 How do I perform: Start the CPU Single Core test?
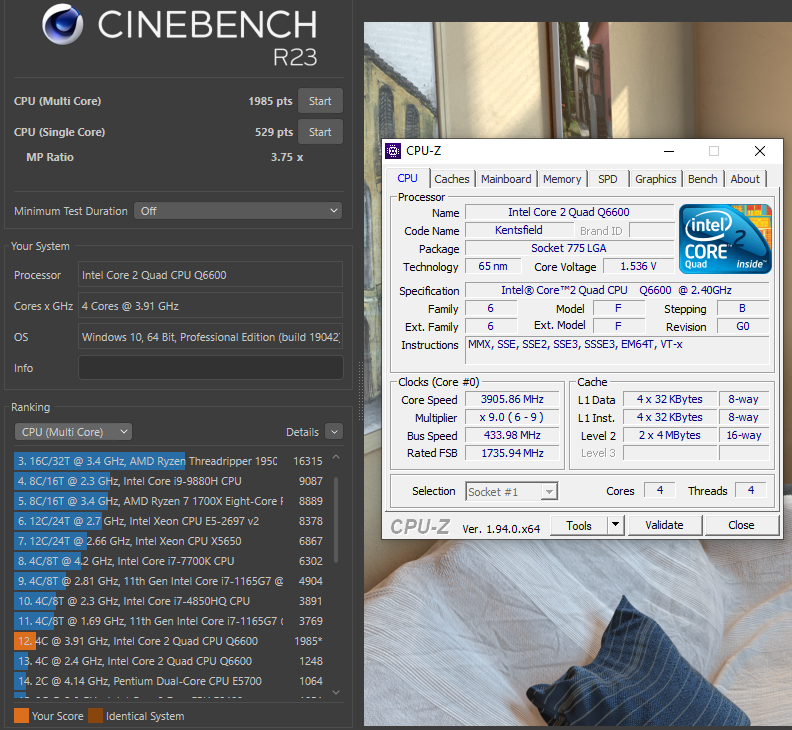click(320, 132)
